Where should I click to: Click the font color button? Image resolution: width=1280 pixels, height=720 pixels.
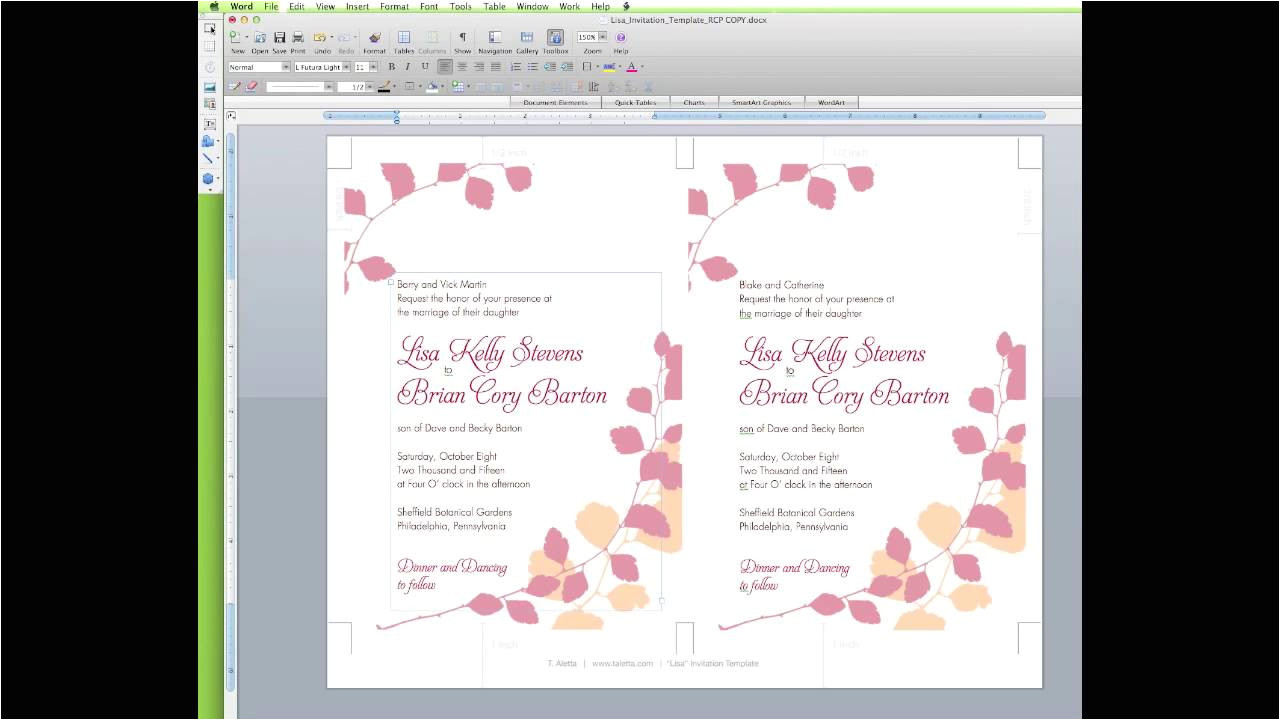pos(631,67)
